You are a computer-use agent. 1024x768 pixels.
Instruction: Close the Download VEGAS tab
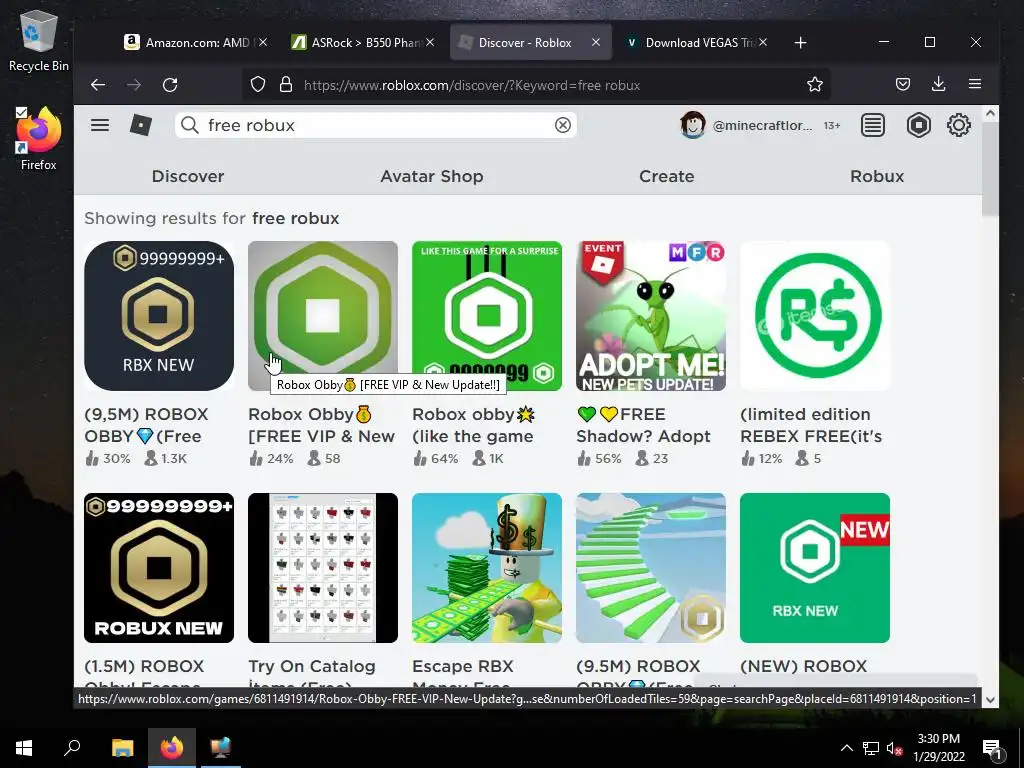pyautogui.click(x=763, y=42)
